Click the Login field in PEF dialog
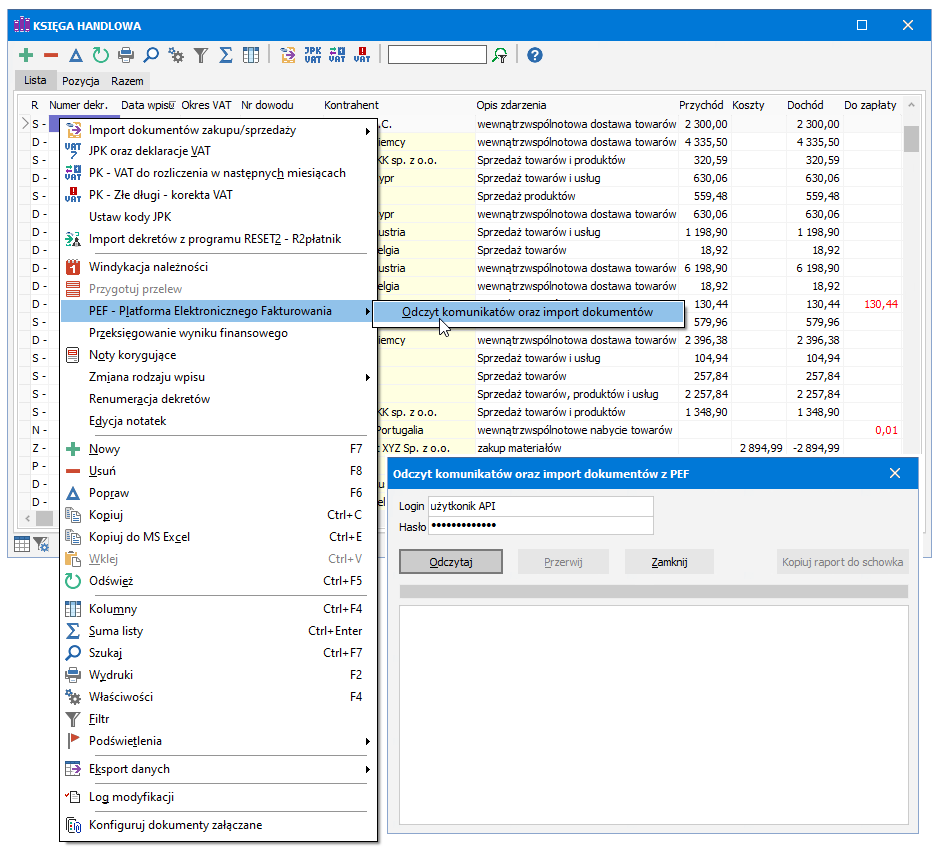 pos(541,507)
